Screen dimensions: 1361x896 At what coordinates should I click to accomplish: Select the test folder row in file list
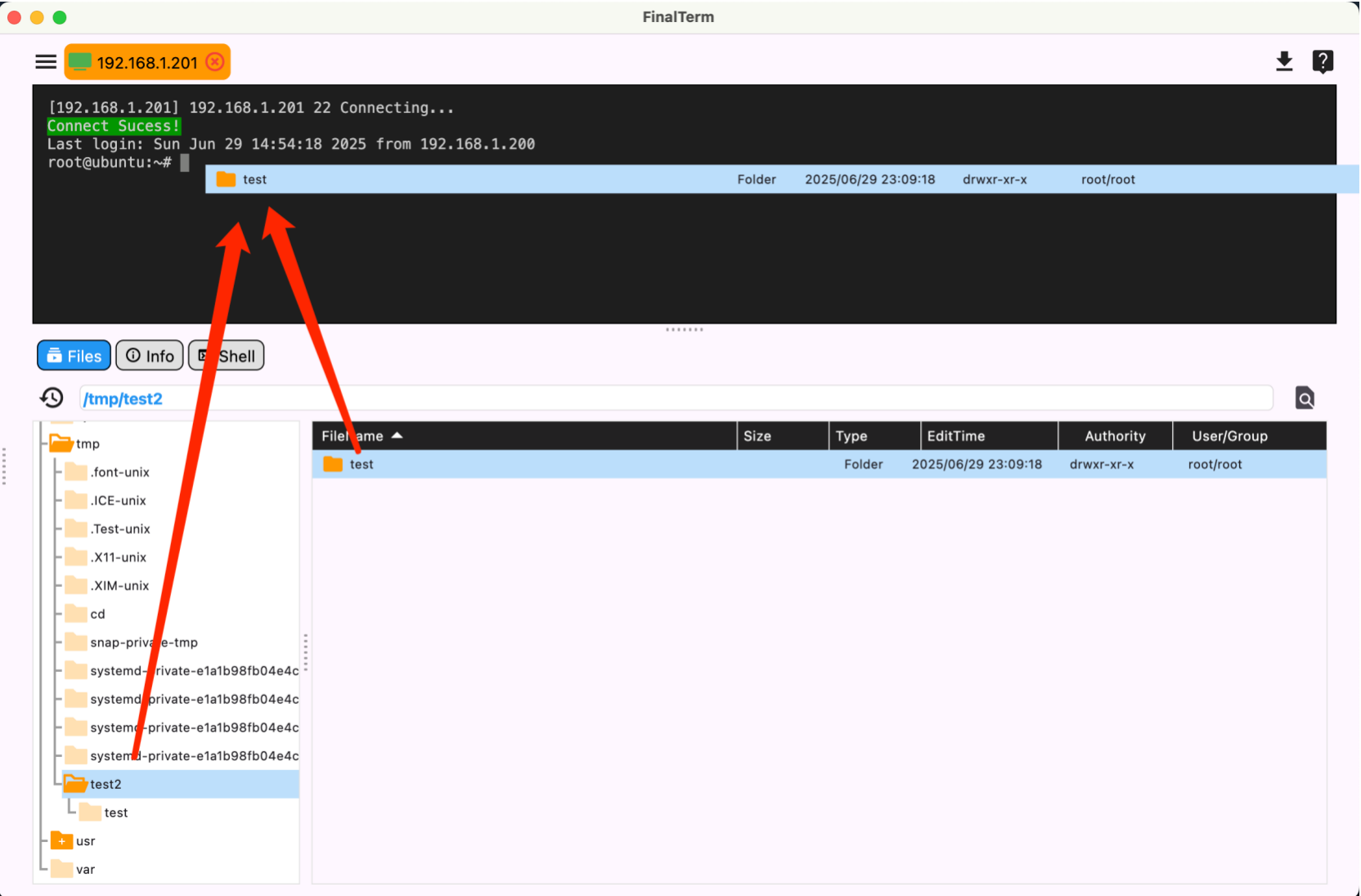(x=819, y=464)
